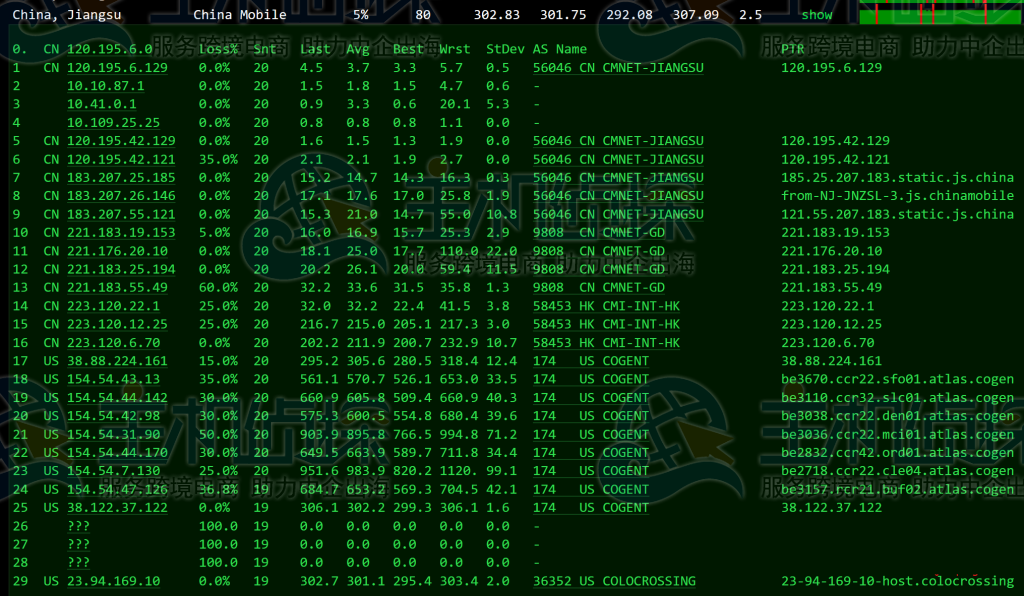Click the Loss% column header
This screenshot has width=1024, height=596.
tap(218, 49)
